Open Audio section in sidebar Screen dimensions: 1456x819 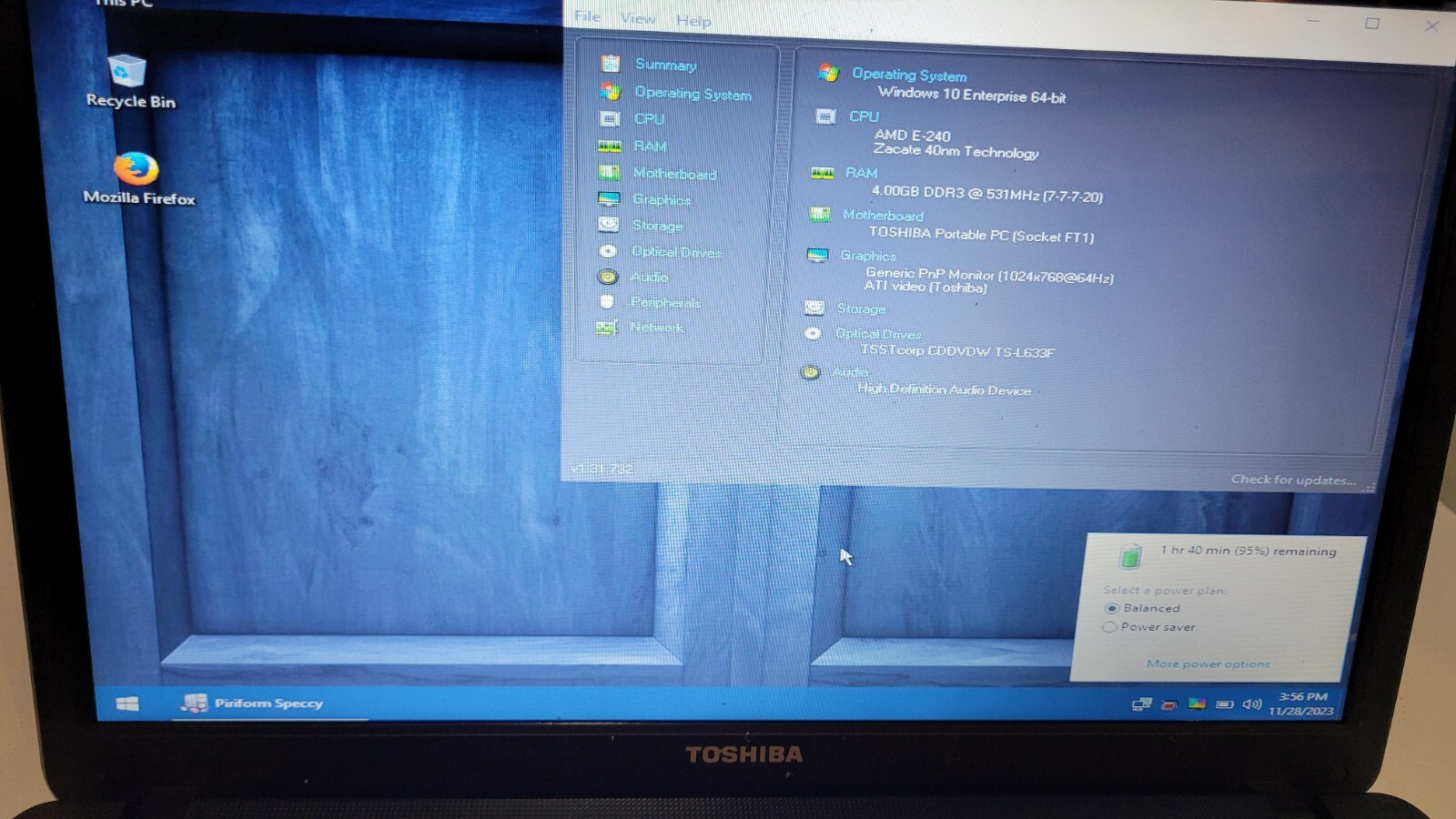[649, 277]
